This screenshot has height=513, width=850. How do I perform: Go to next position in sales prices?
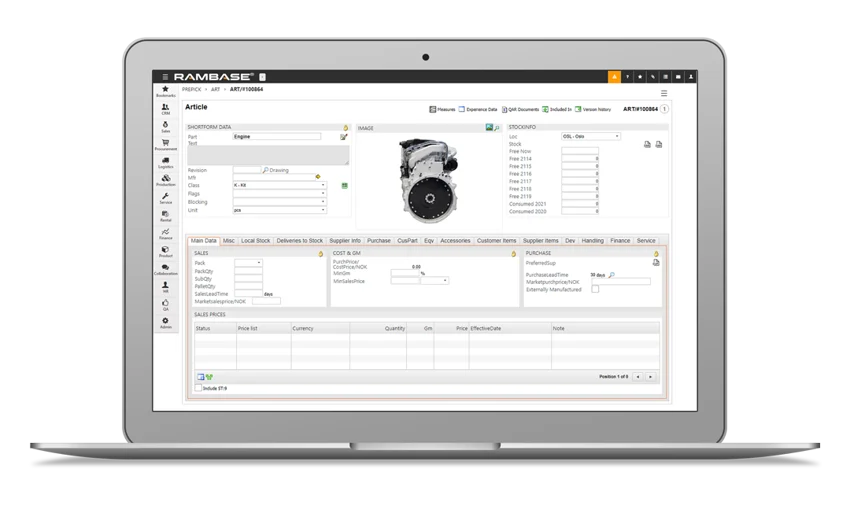click(x=650, y=376)
